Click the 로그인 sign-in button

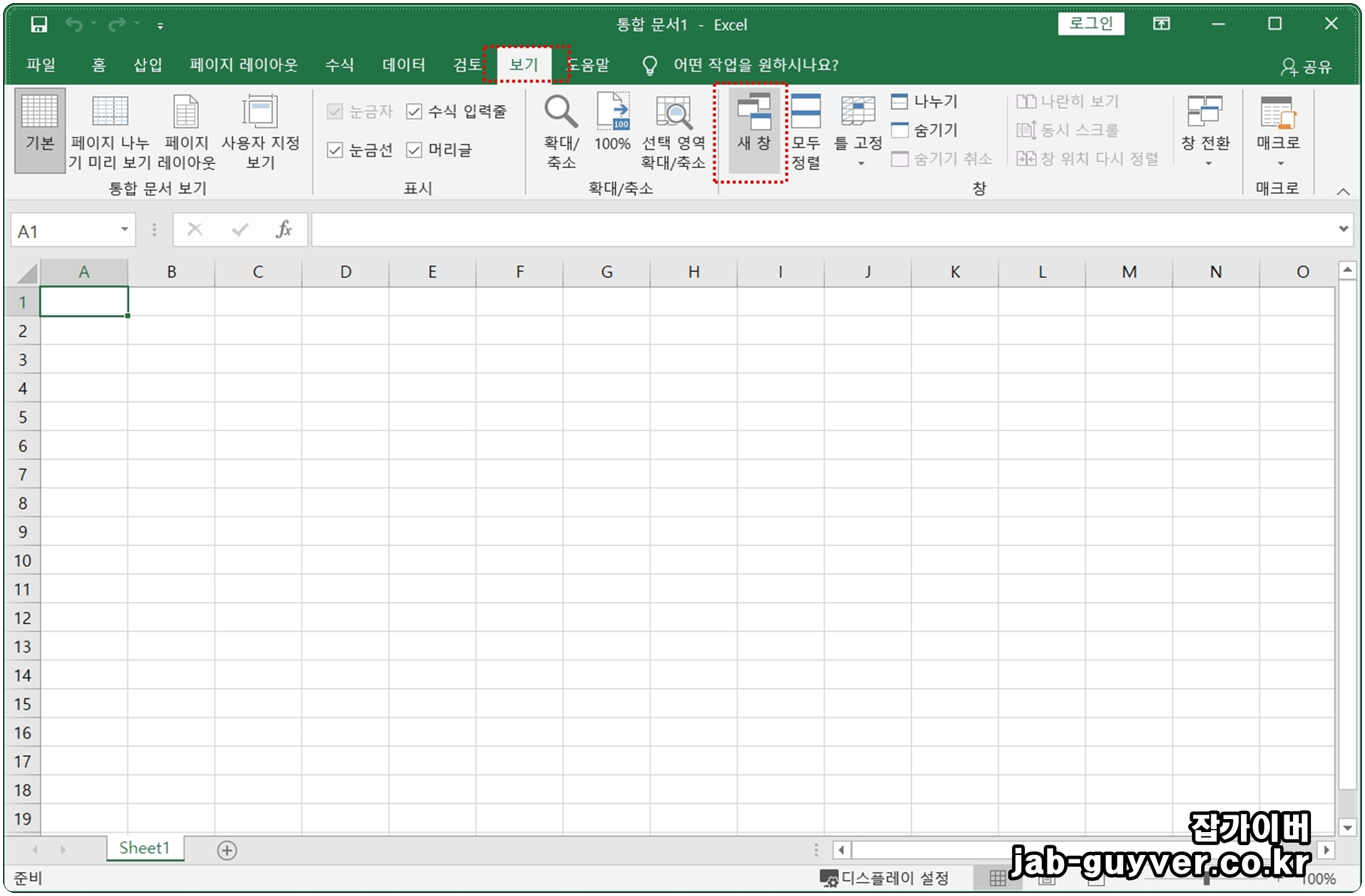(1091, 24)
